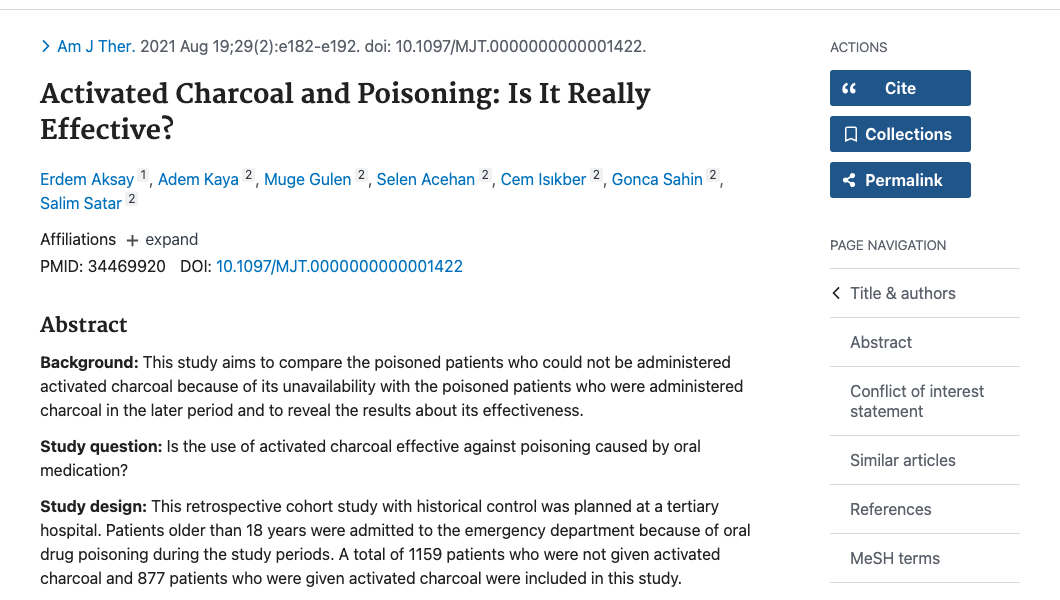Save article using the Collections button
This screenshot has width=1060, height=600.
(x=900, y=134)
